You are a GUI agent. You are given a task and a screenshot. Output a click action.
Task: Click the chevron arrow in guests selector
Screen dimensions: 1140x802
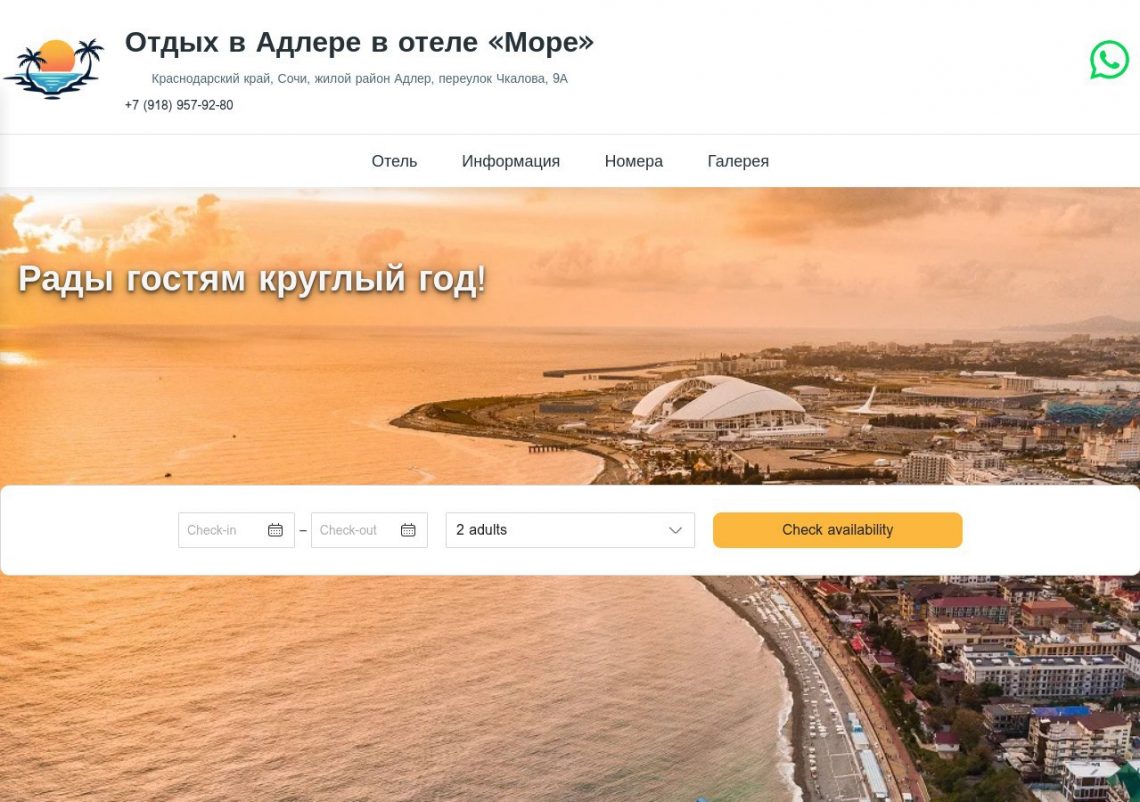(675, 530)
